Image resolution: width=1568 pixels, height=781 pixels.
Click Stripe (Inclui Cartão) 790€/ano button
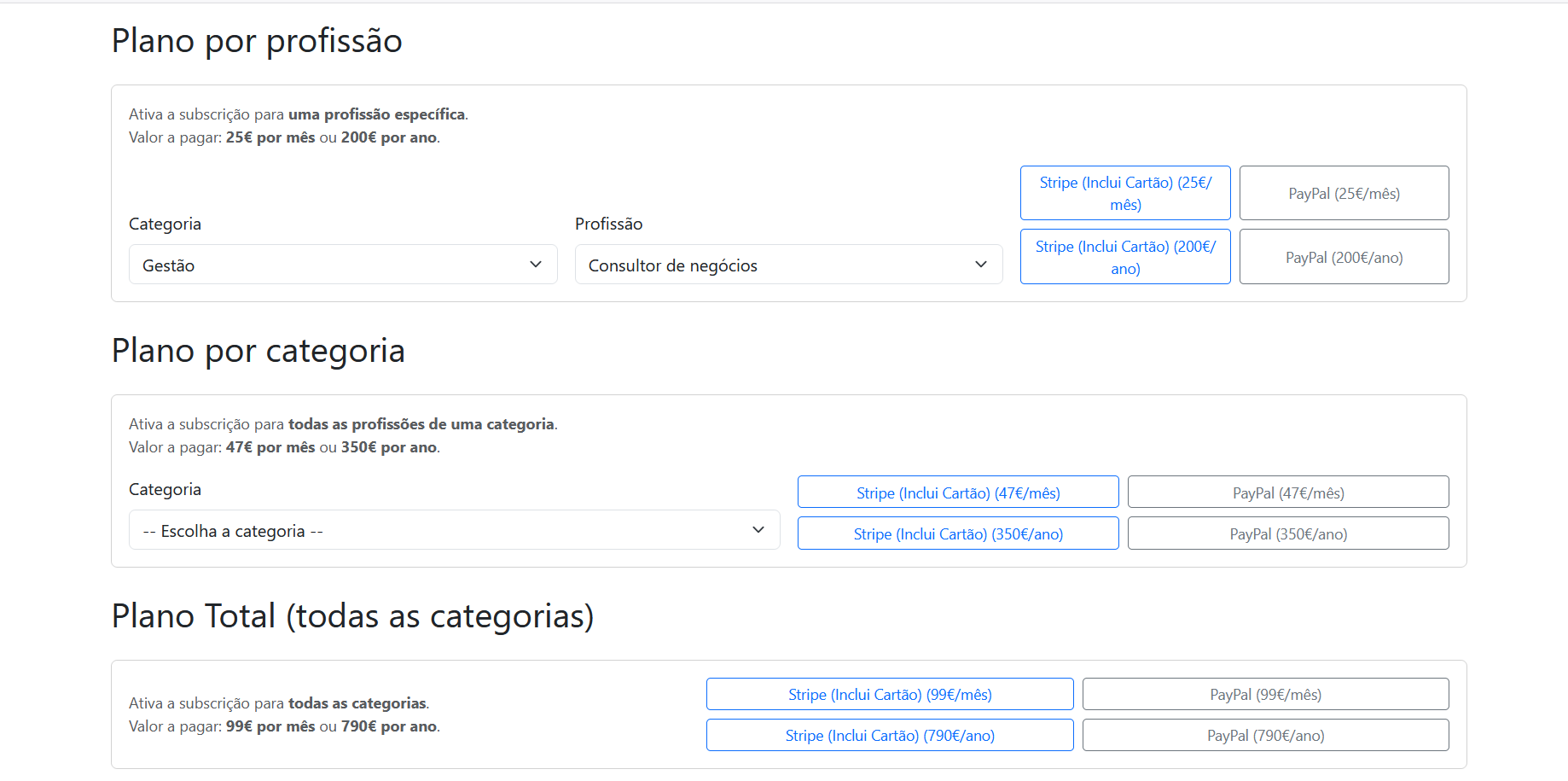click(889, 735)
